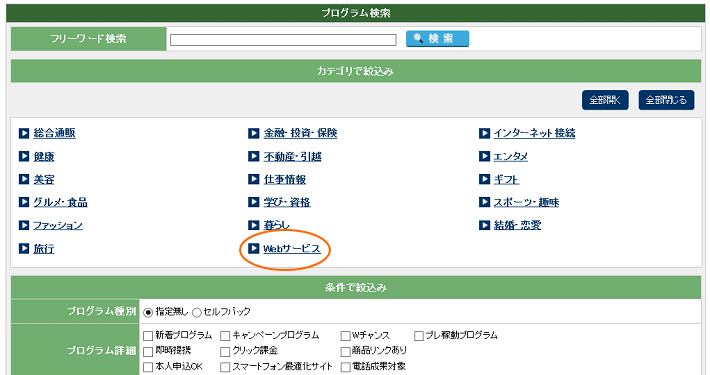Check the スマートフォン最適化サイト checkbox
The height and width of the screenshot is (375, 710).
coord(225,367)
